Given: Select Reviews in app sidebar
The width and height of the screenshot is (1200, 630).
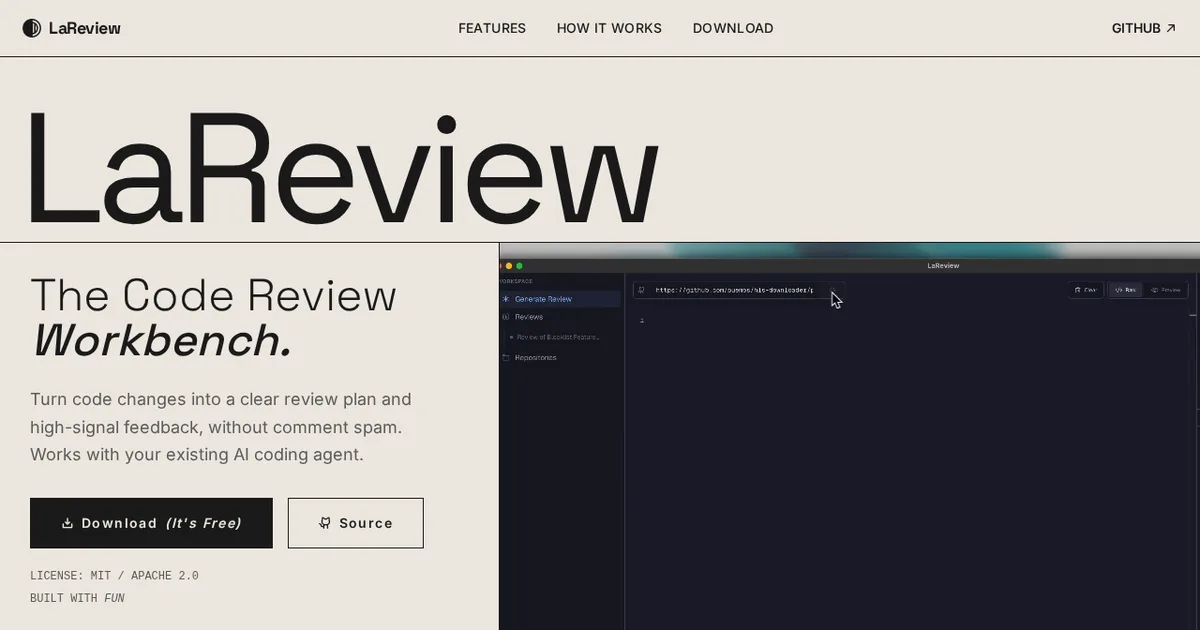Looking at the screenshot, I should point(529,317).
